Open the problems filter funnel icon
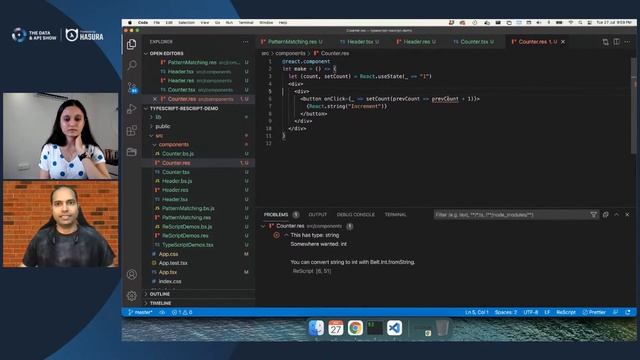The image size is (640, 360). point(593,215)
